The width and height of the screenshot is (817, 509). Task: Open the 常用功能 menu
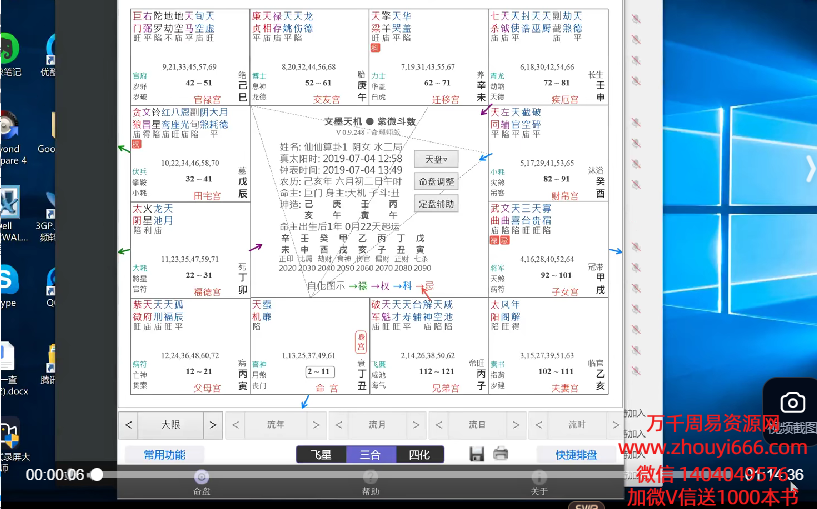coord(164,455)
